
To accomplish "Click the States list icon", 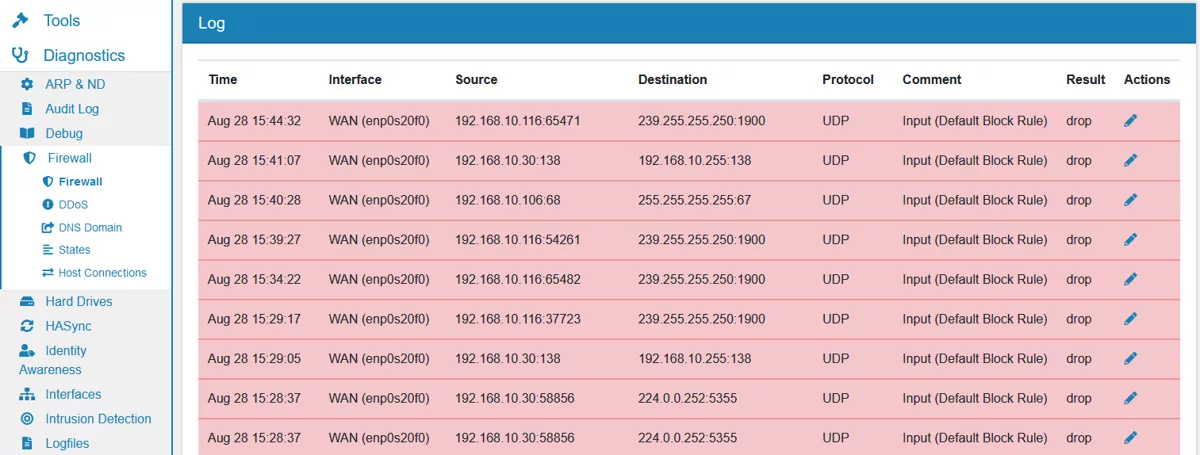I will [x=47, y=250].
